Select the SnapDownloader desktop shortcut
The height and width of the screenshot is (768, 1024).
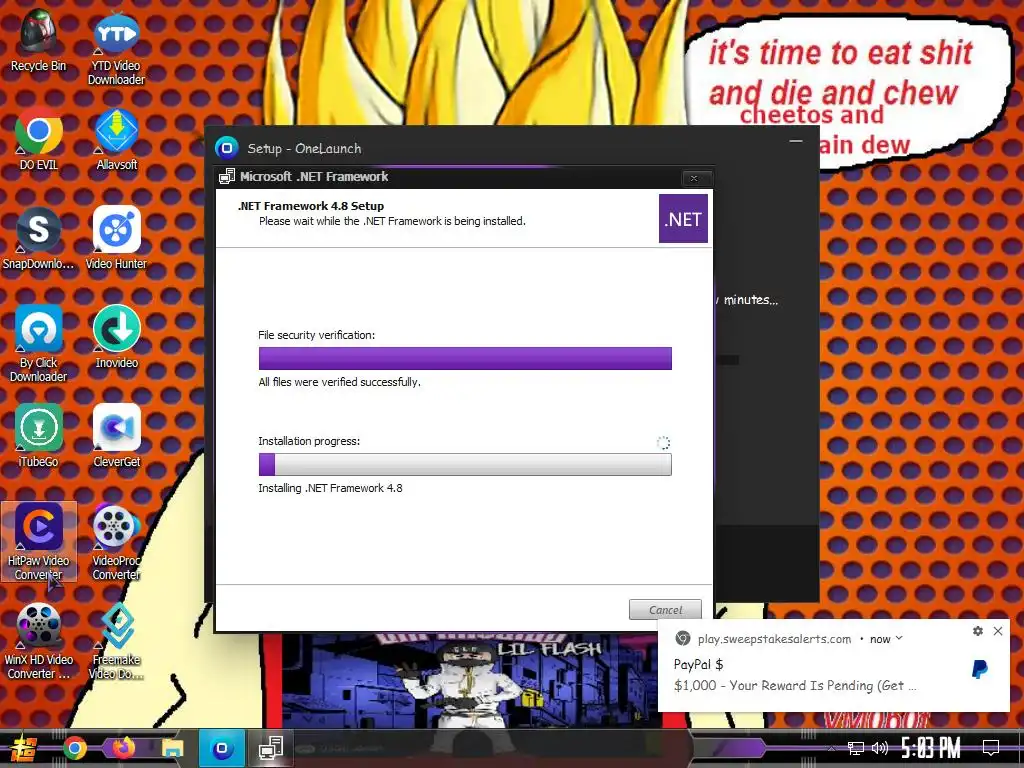pos(39,238)
